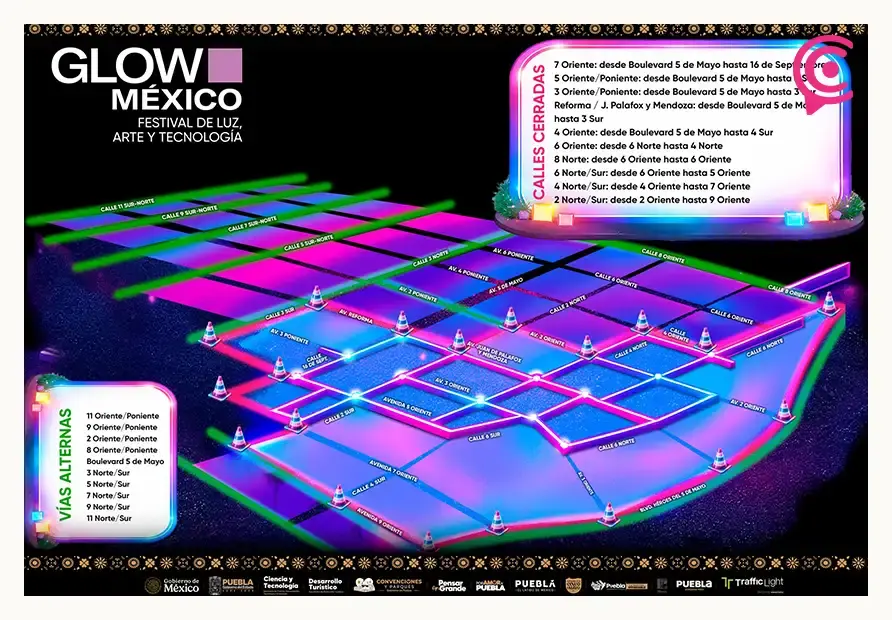
Task: Click the Gobierno de México logo
Action: click(172, 585)
